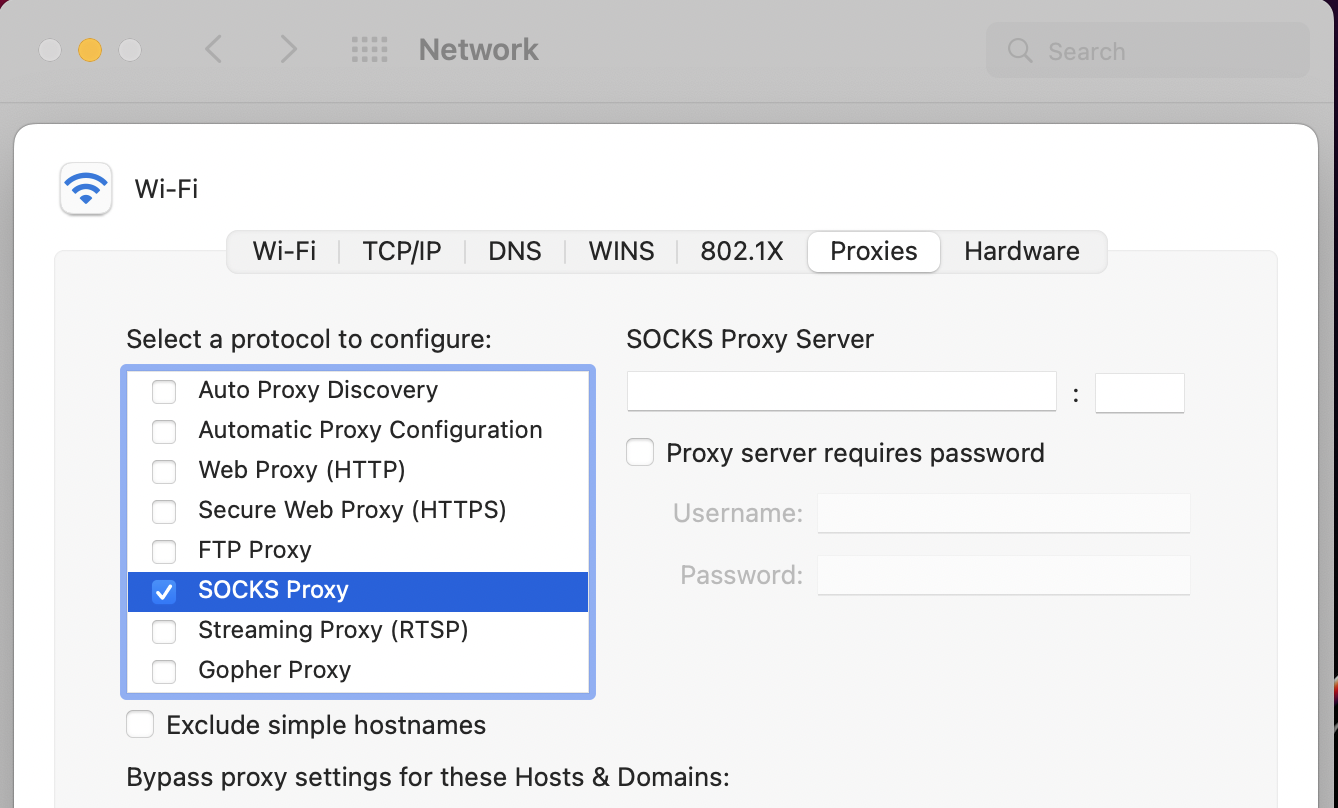Click the back navigation chevron
The height and width of the screenshot is (808, 1338).
click(213, 49)
